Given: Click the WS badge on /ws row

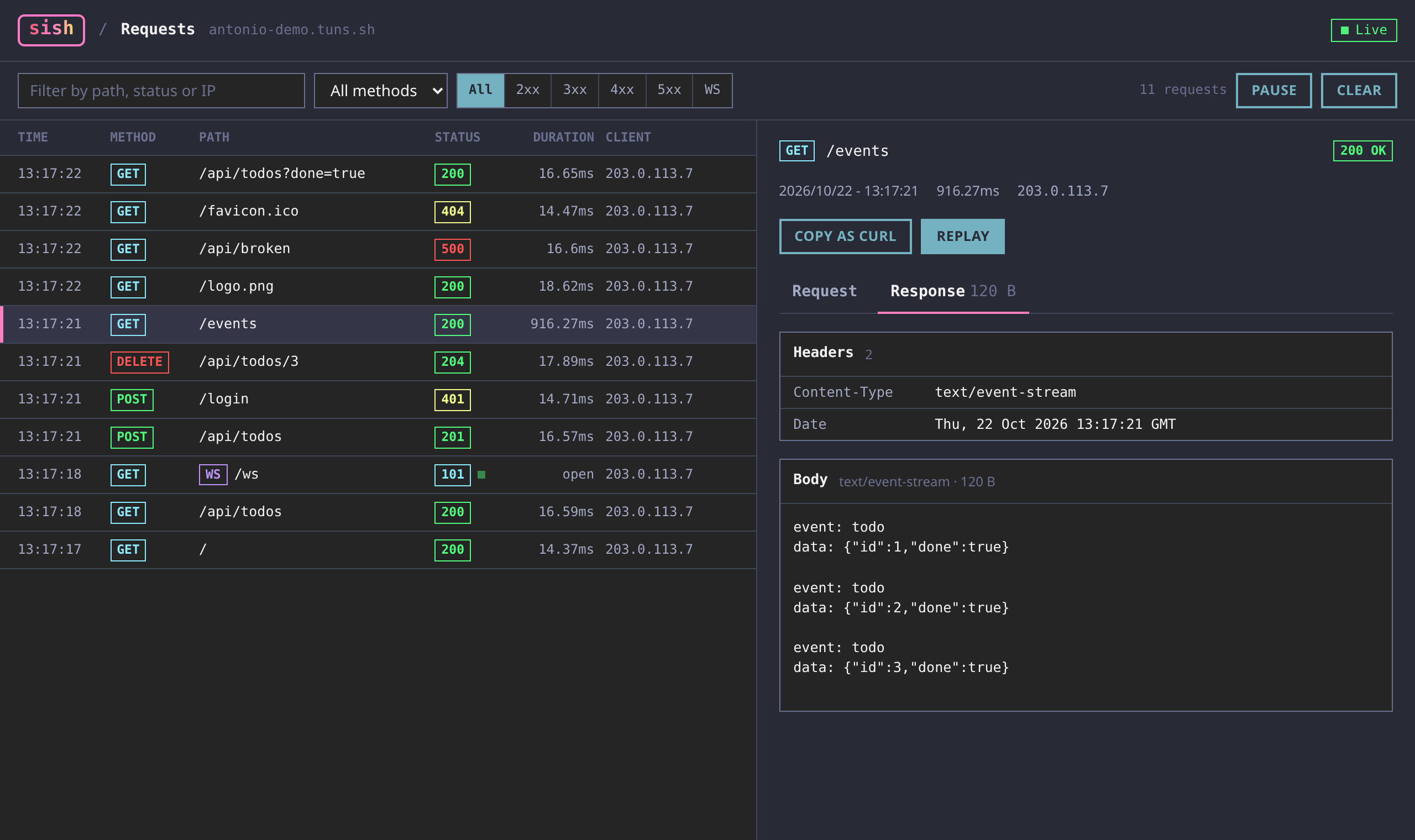Looking at the screenshot, I should coord(213,475).
